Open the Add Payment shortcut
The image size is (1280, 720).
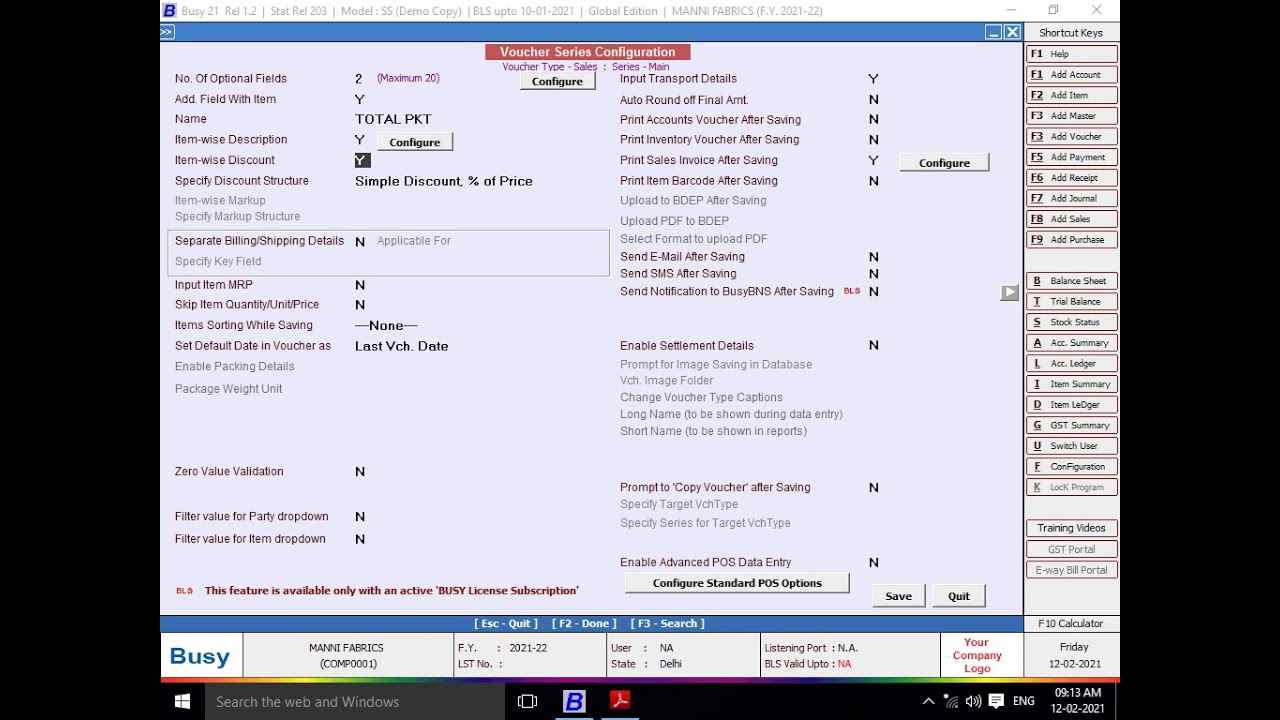[x=1071, y=157]
